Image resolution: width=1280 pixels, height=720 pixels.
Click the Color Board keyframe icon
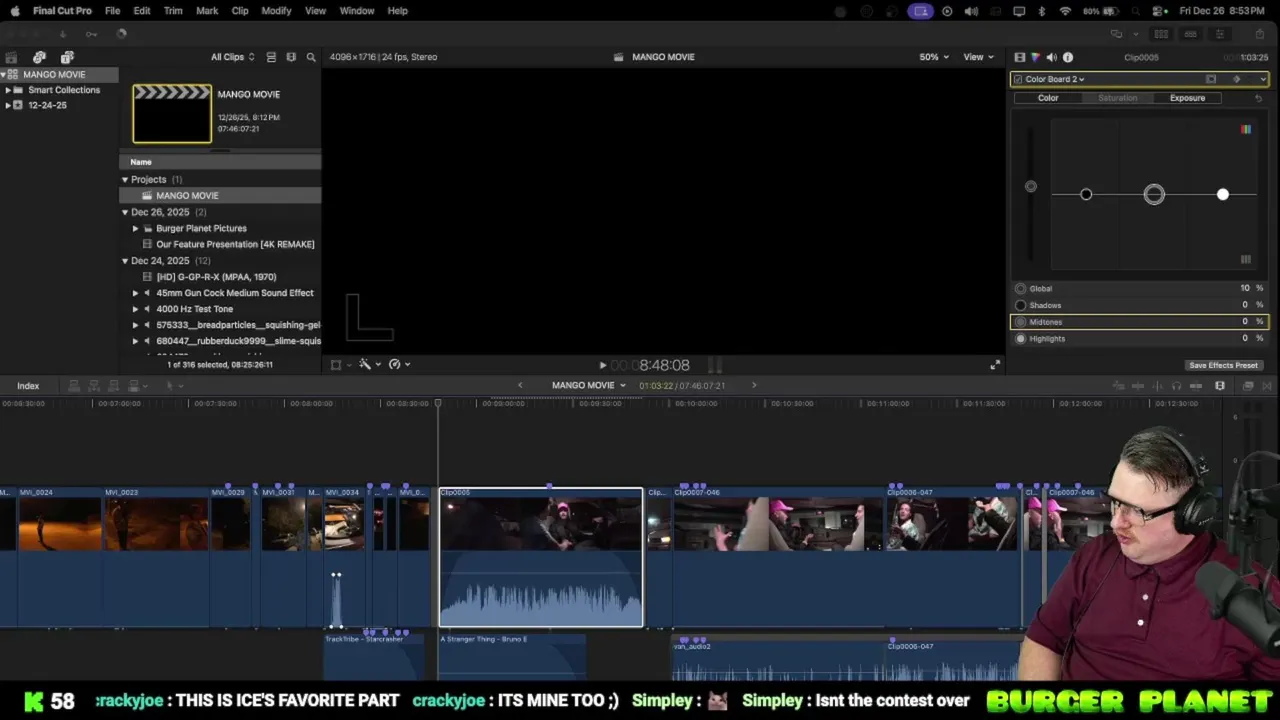click(x=1237, y=79)
